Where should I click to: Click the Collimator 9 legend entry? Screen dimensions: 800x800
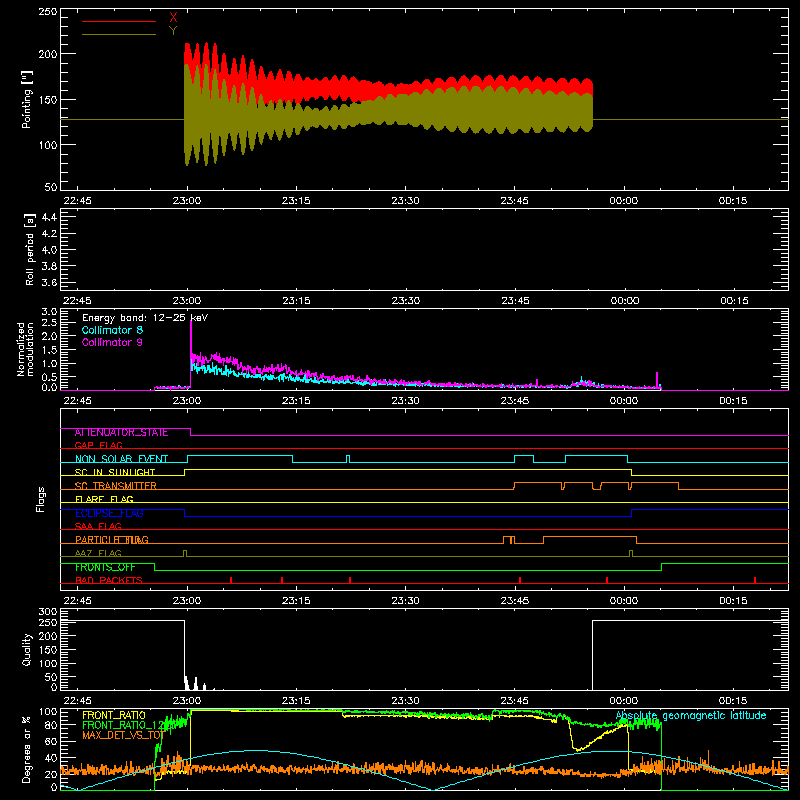coord(112,342)
